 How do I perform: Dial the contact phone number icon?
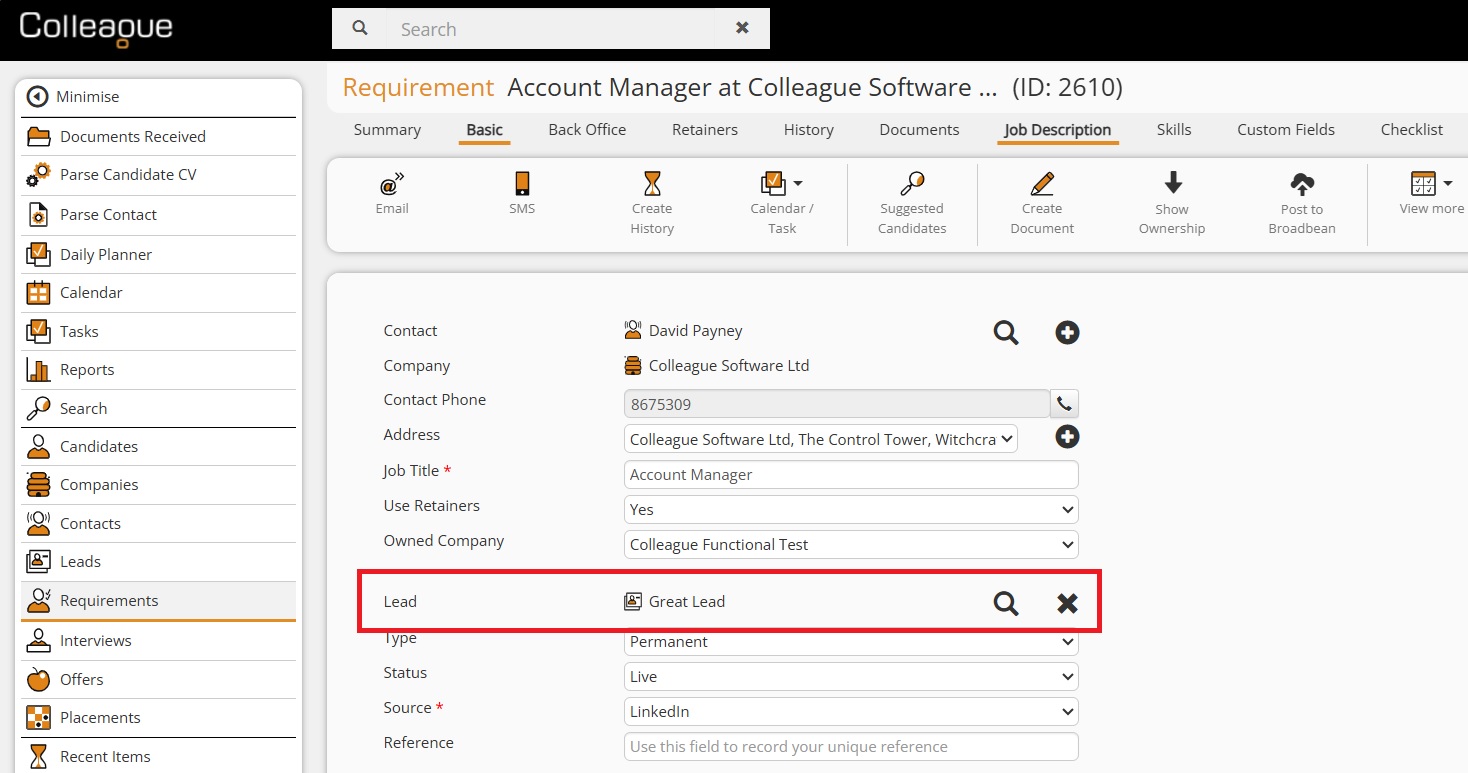coord(1065,405)
